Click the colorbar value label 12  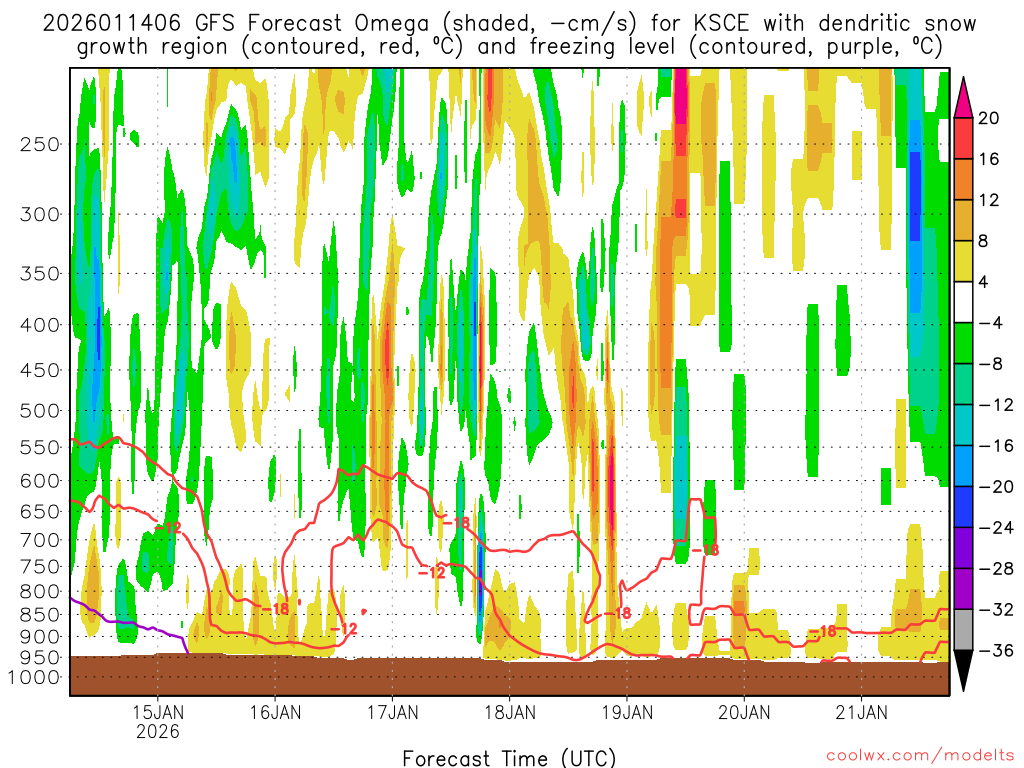pyautogui.click(x=988, y=200)
